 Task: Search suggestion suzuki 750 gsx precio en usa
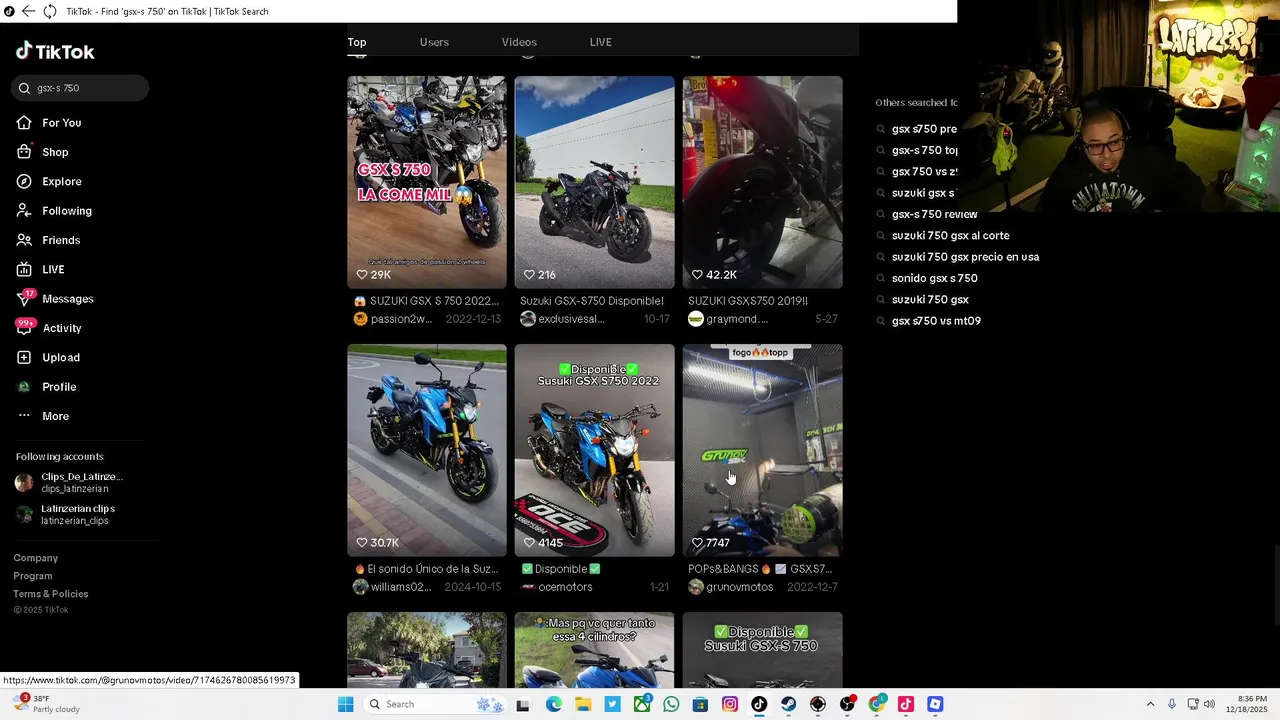point(965,257)
